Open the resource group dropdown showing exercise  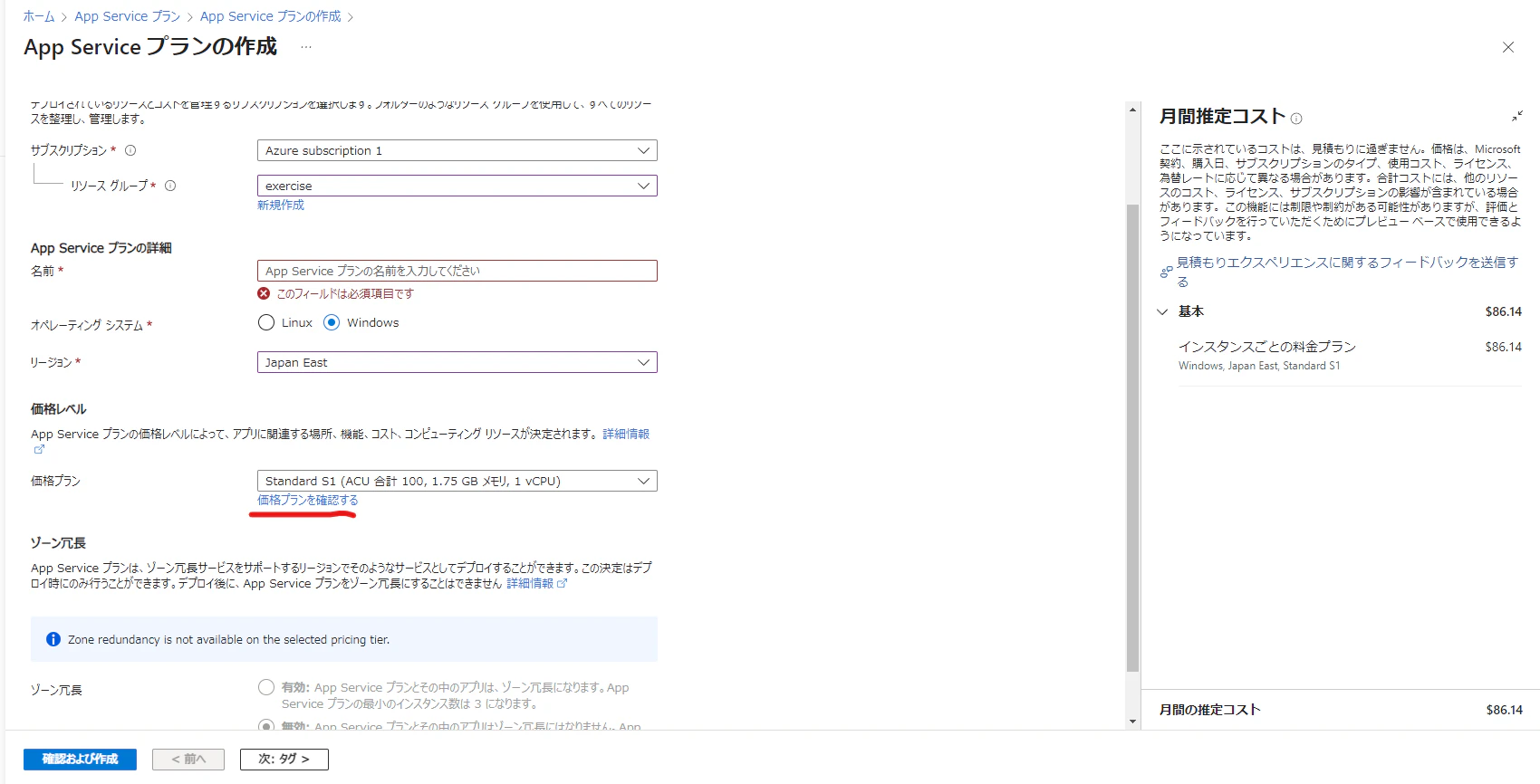(x=457, y=186)
